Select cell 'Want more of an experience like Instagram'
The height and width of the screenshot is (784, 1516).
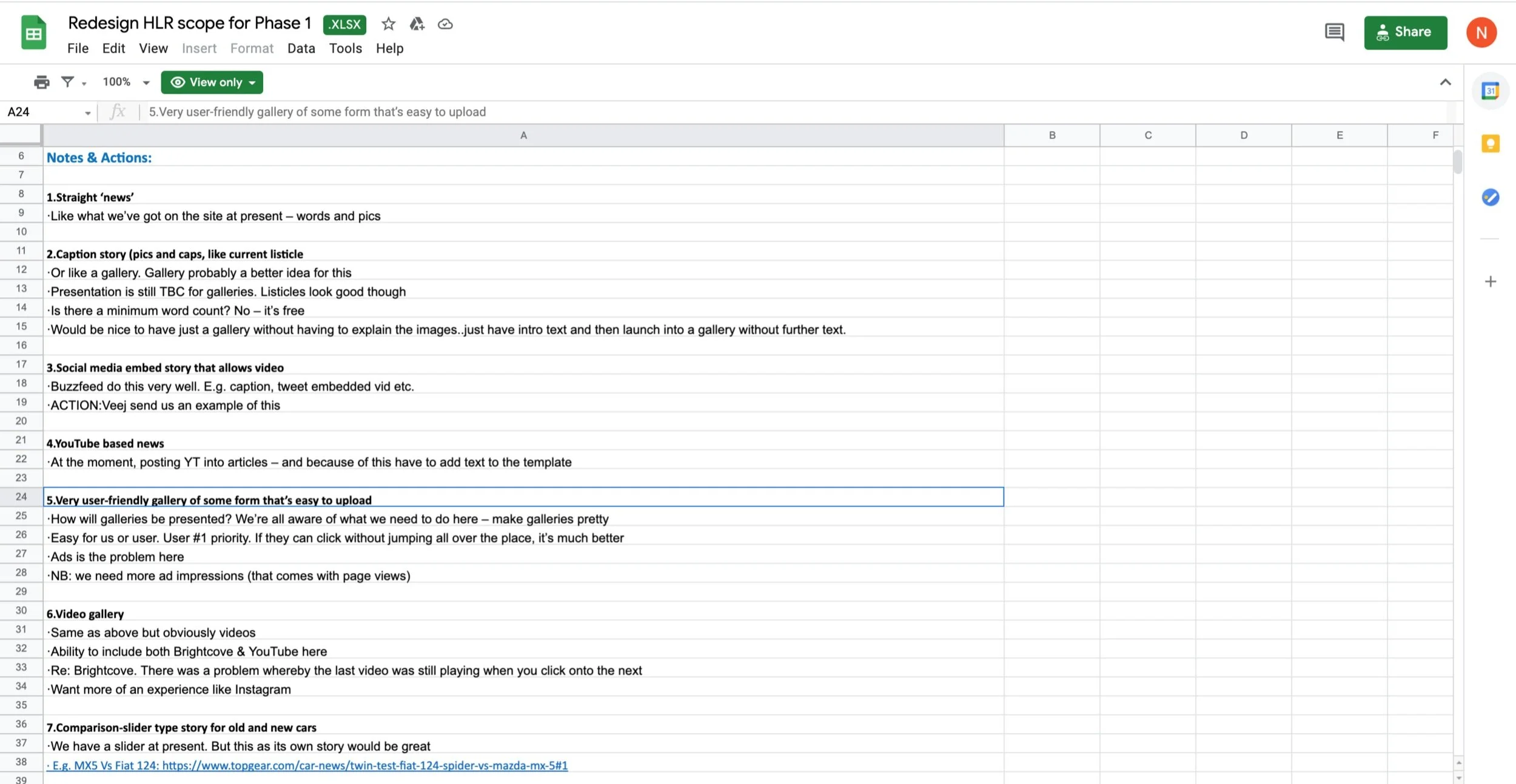[x=523, y=687]
